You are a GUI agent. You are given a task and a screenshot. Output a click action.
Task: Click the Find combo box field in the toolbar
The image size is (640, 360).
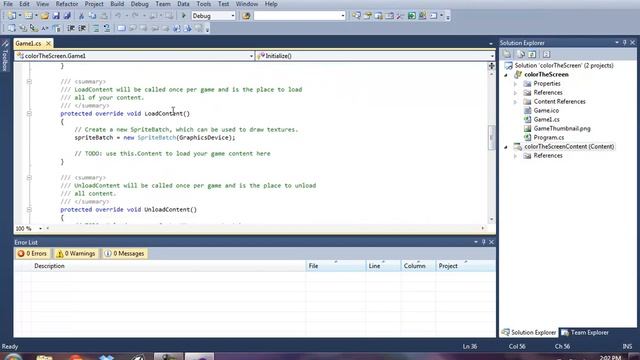click(299, 16)
